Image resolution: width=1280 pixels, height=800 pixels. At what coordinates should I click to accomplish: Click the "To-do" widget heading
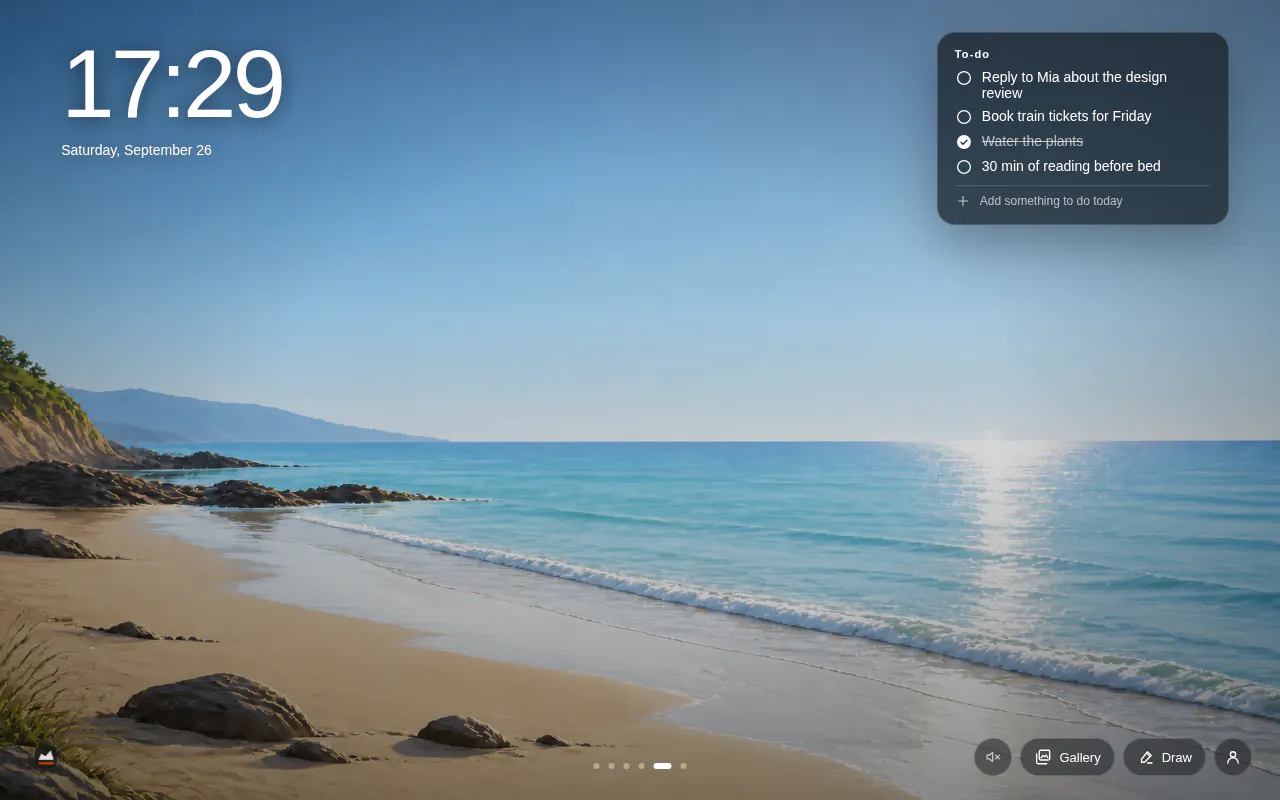972,54
